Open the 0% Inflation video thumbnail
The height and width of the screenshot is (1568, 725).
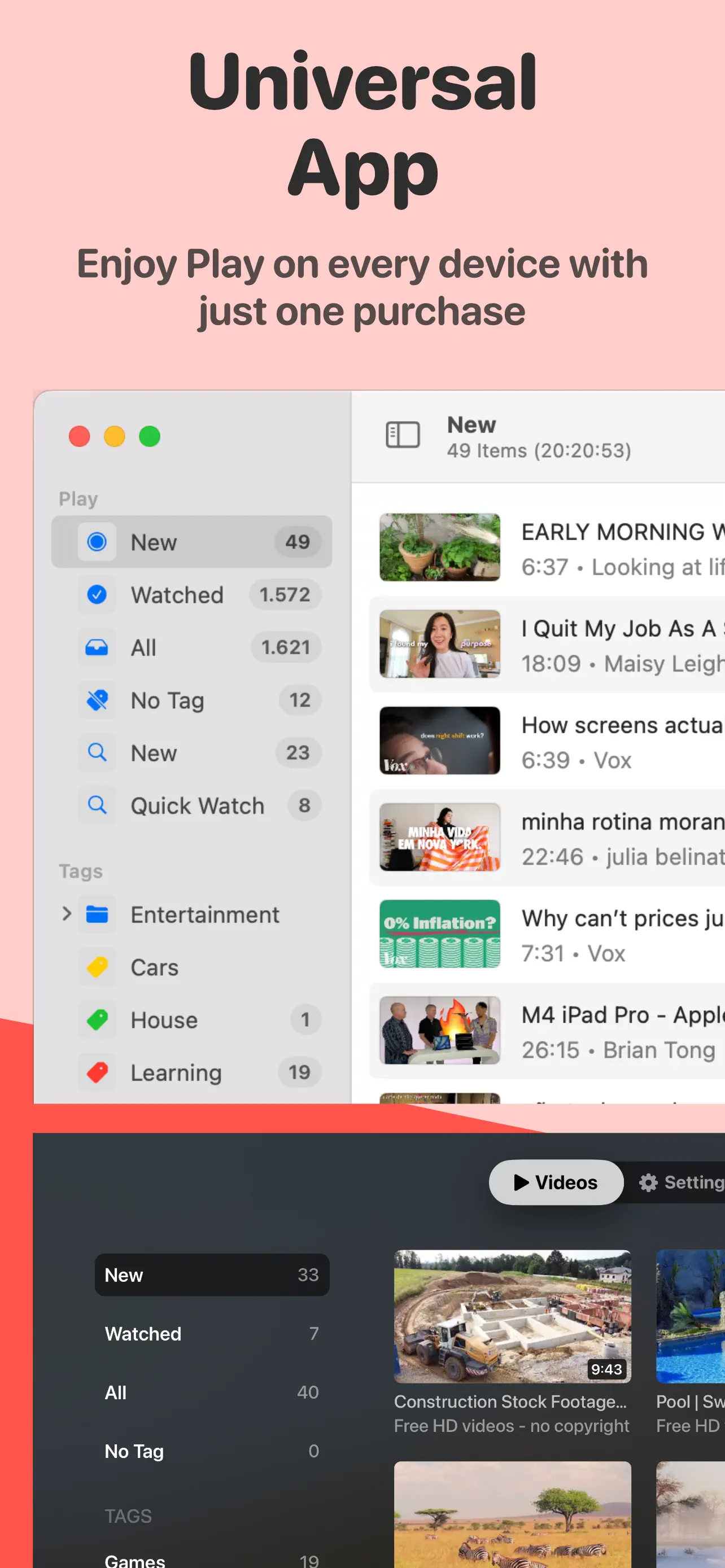point(439,934)
